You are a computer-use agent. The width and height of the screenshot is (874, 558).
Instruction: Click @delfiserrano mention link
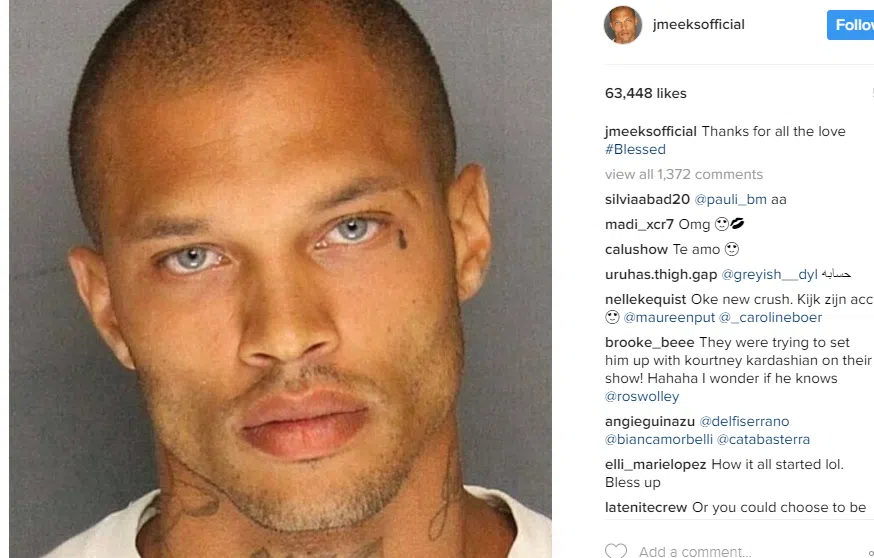(744, 422)
